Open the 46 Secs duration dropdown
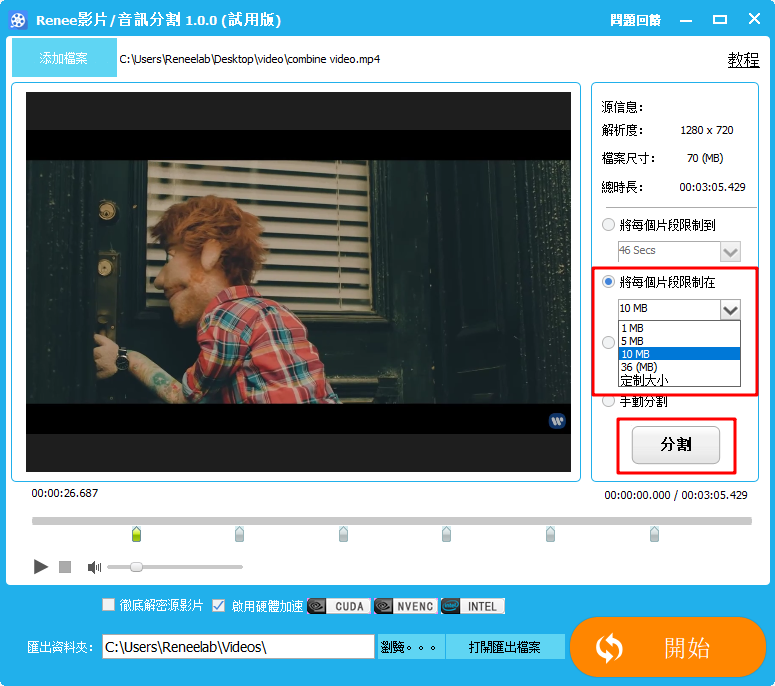This screenshot has width=775, height=686. (730, 252)
